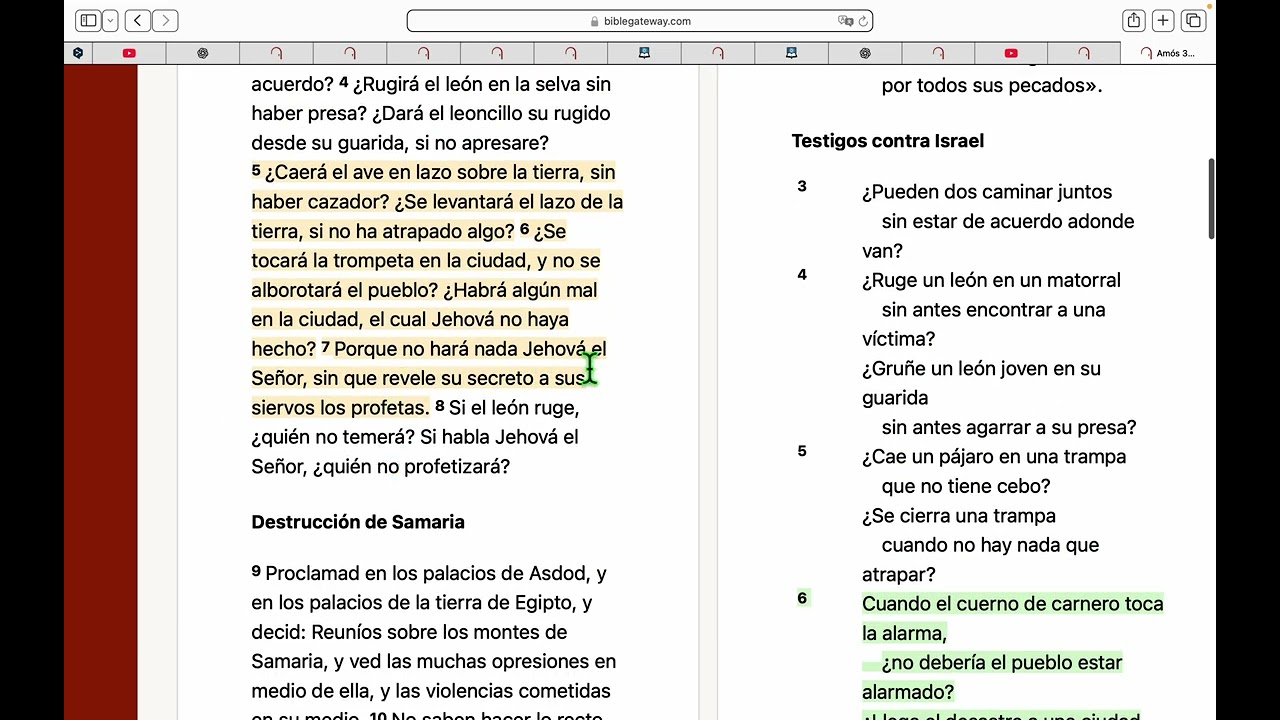This screenshot has height=720, width=1280.
Task: Click heading 'Destrucción de Samaria'
Action: pyautogui.click(x=358, y=522)
